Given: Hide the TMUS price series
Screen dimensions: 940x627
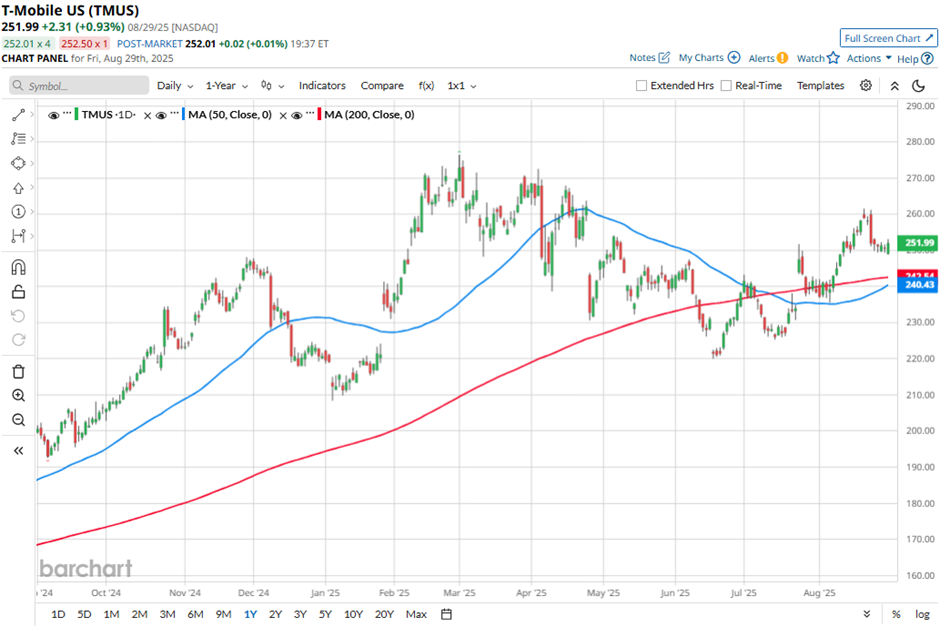Looking at the screenshot, I should 53,116.
